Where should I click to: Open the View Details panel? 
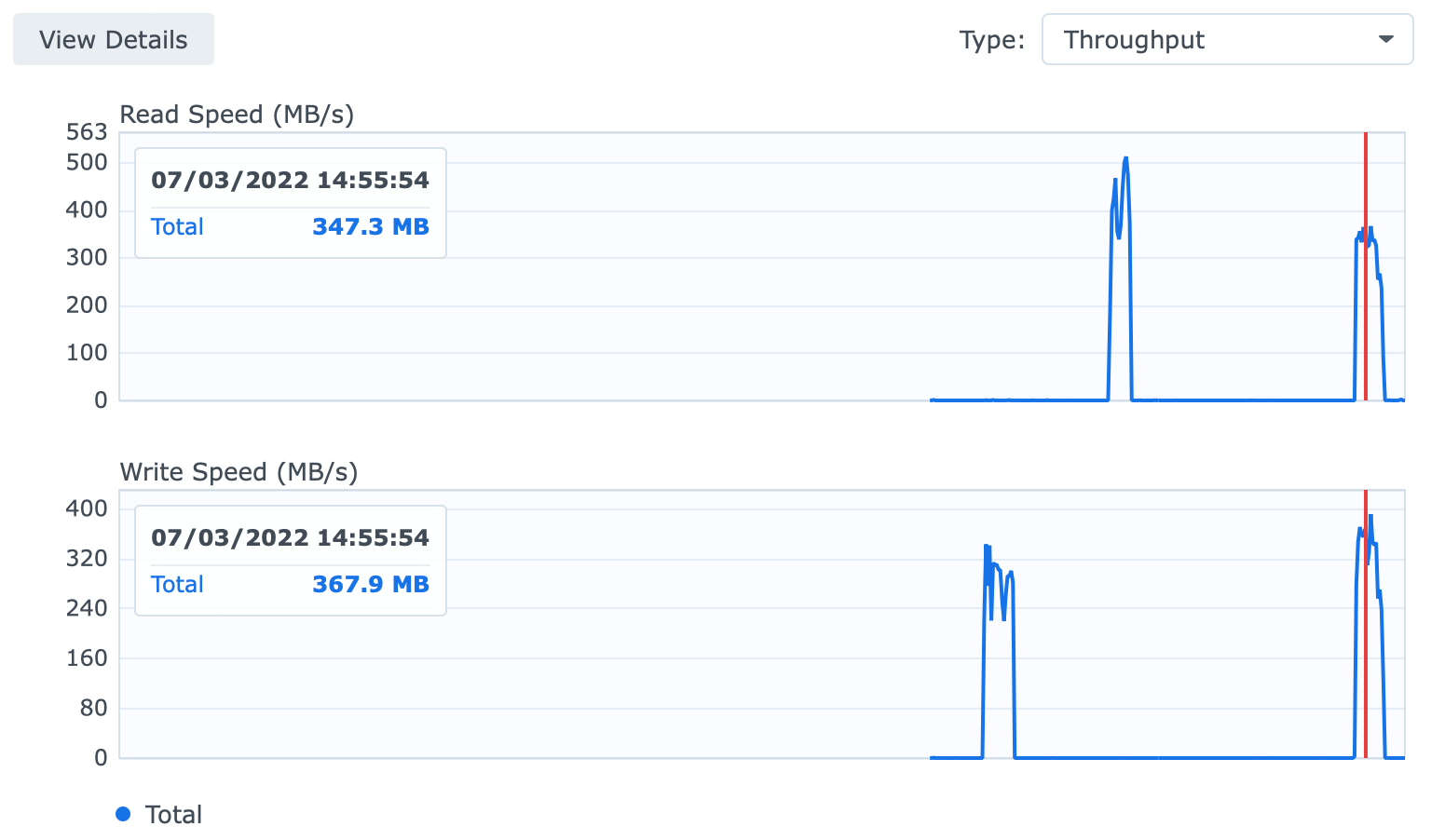click(x=114, y=40)
